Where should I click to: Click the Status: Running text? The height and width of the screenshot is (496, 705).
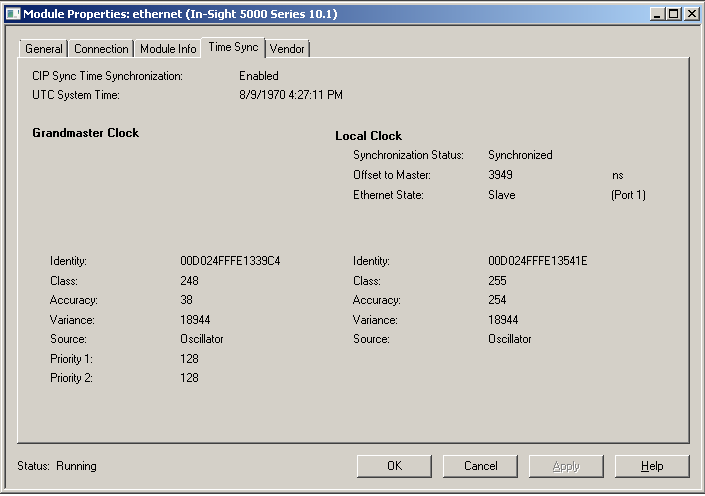coord(57,466)
